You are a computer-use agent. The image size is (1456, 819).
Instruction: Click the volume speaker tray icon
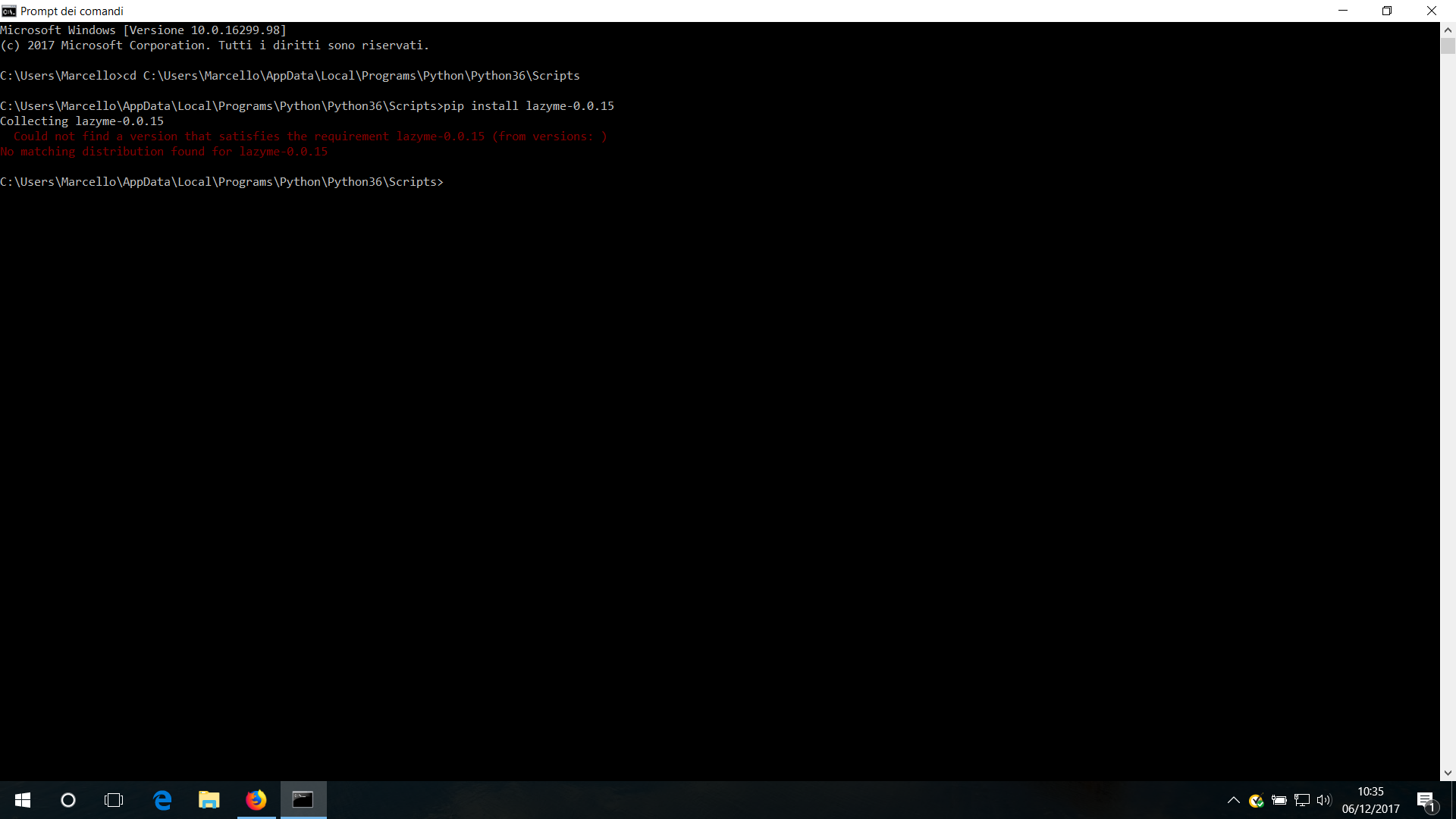tap(1324, 800)
